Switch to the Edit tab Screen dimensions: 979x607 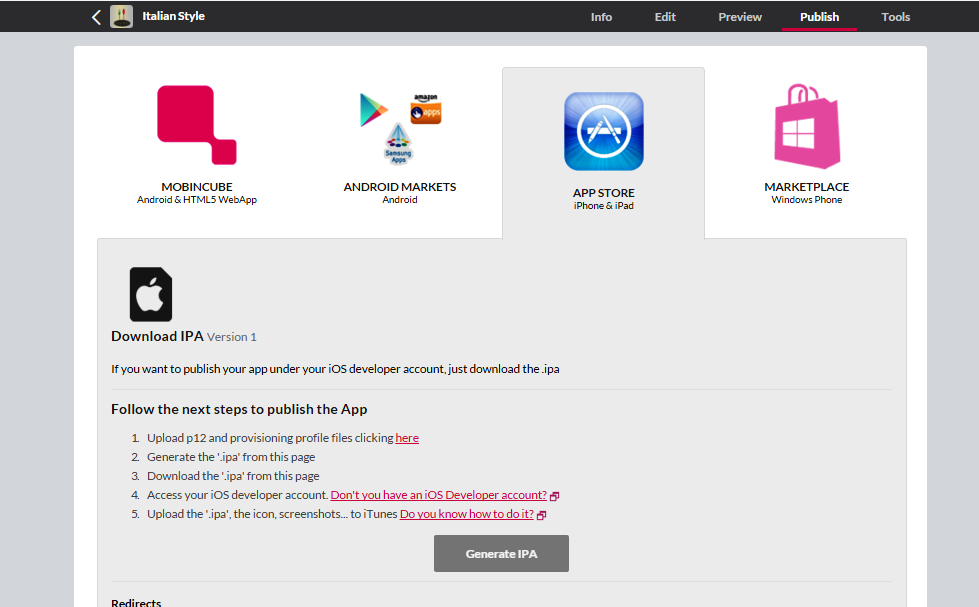[x=665, y=17]
